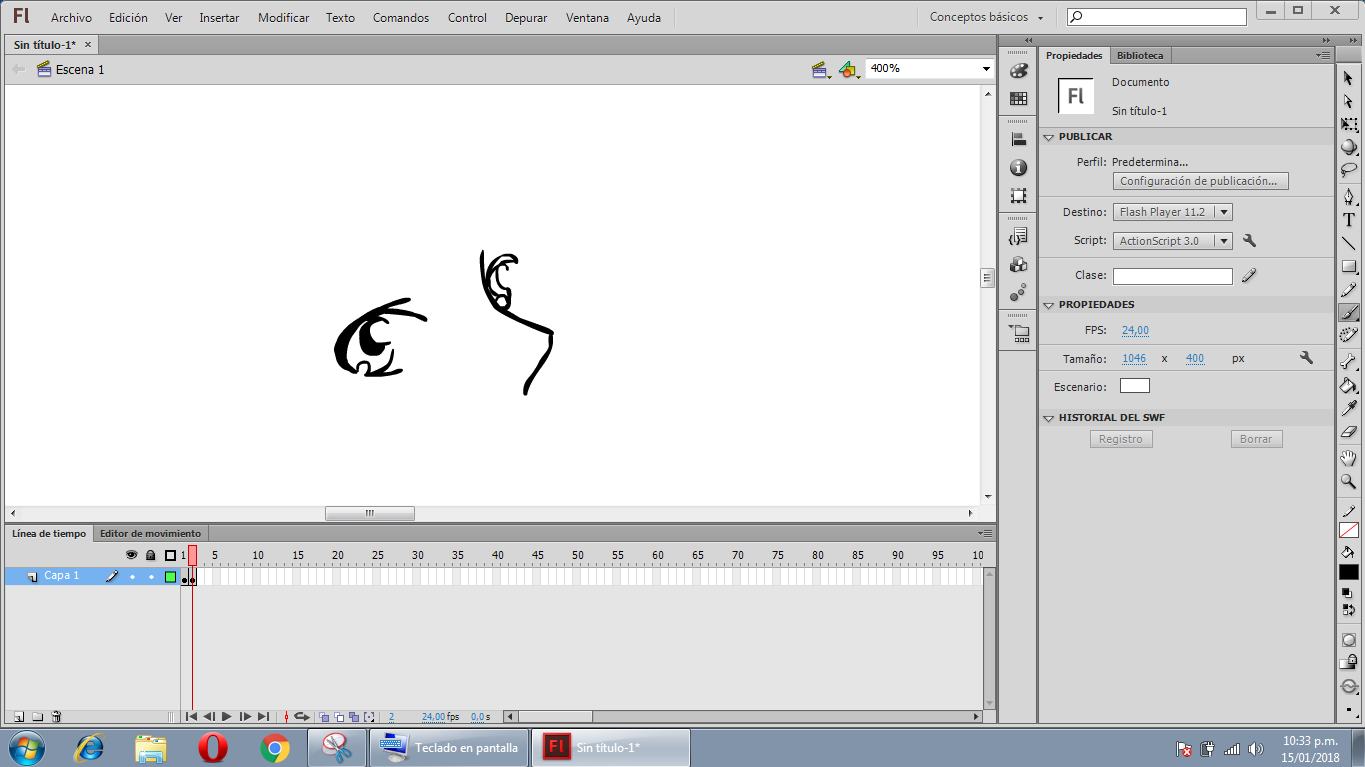Select the Pencil tool

pos(1349,290)
